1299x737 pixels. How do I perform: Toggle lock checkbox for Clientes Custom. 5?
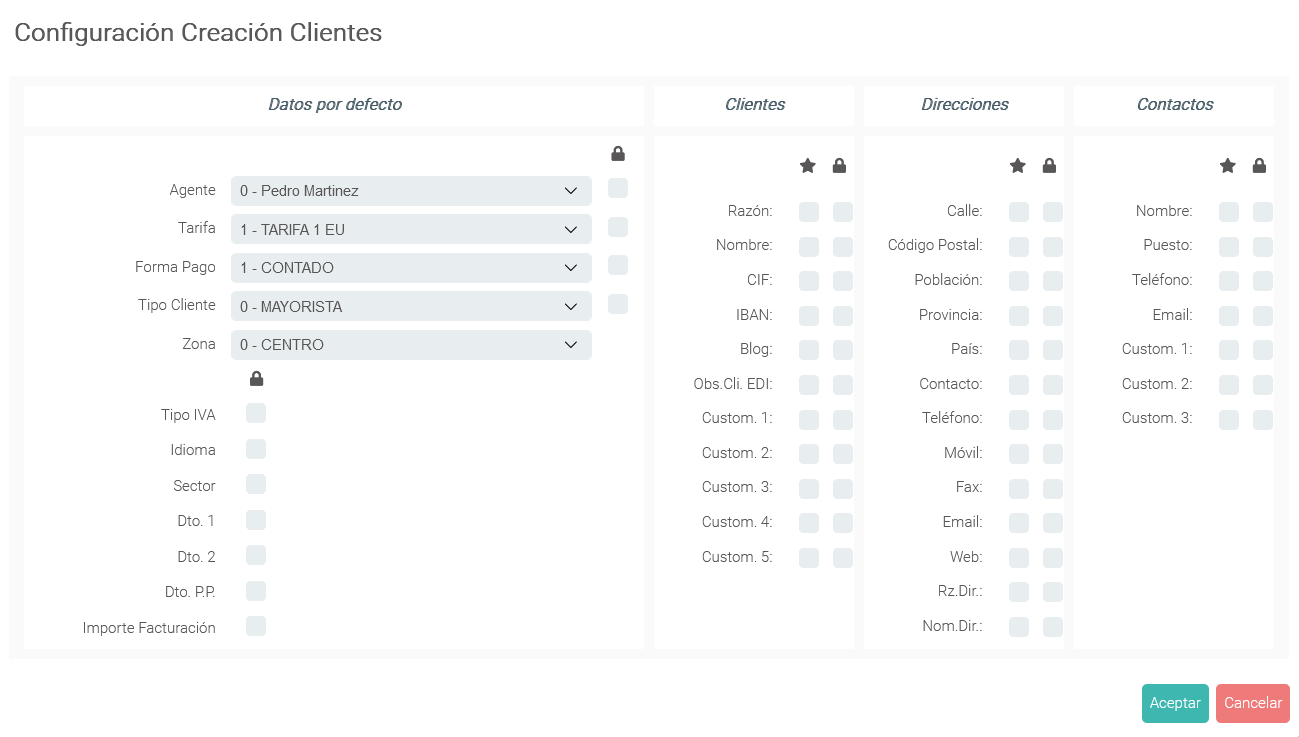tap(843, 558)
